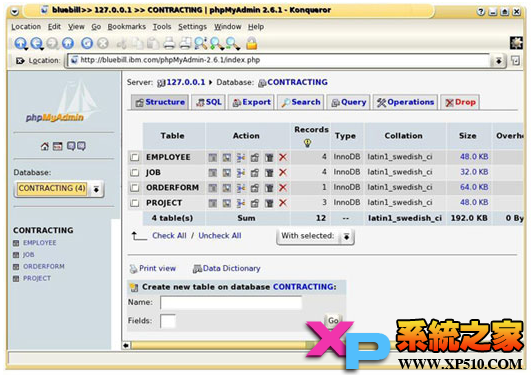Tick the EMPLOYEE table checkbox

(x=135, y=157)
